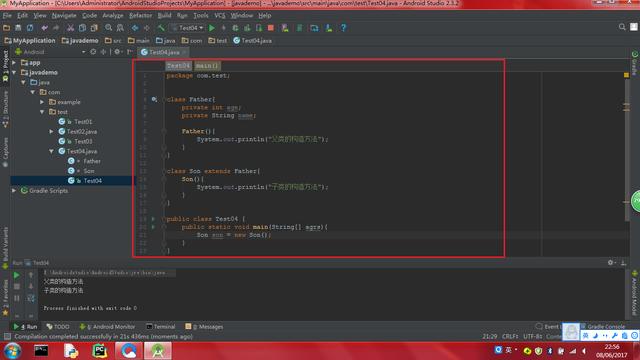Click the Back navigation arrow icon

(x=135, y=28)
